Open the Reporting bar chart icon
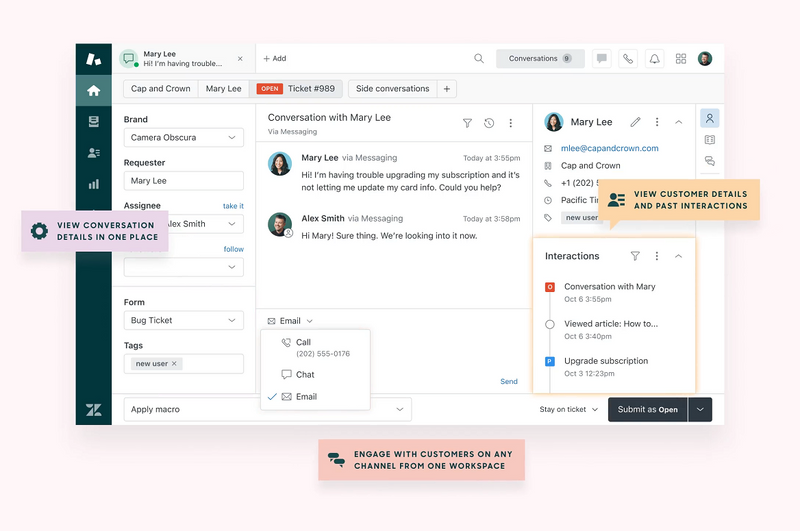800x531 pixels. [x=93, y=184]
